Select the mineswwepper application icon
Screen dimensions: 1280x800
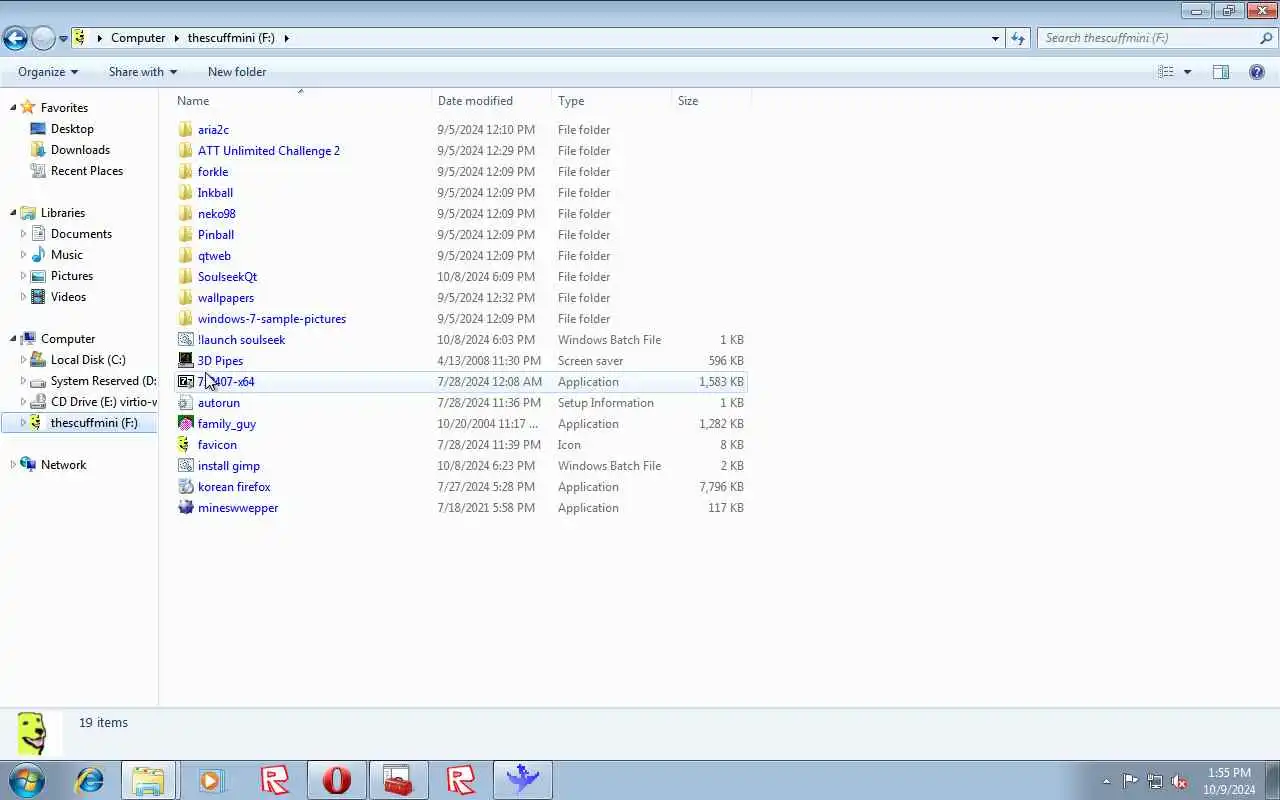pos(185,508)
